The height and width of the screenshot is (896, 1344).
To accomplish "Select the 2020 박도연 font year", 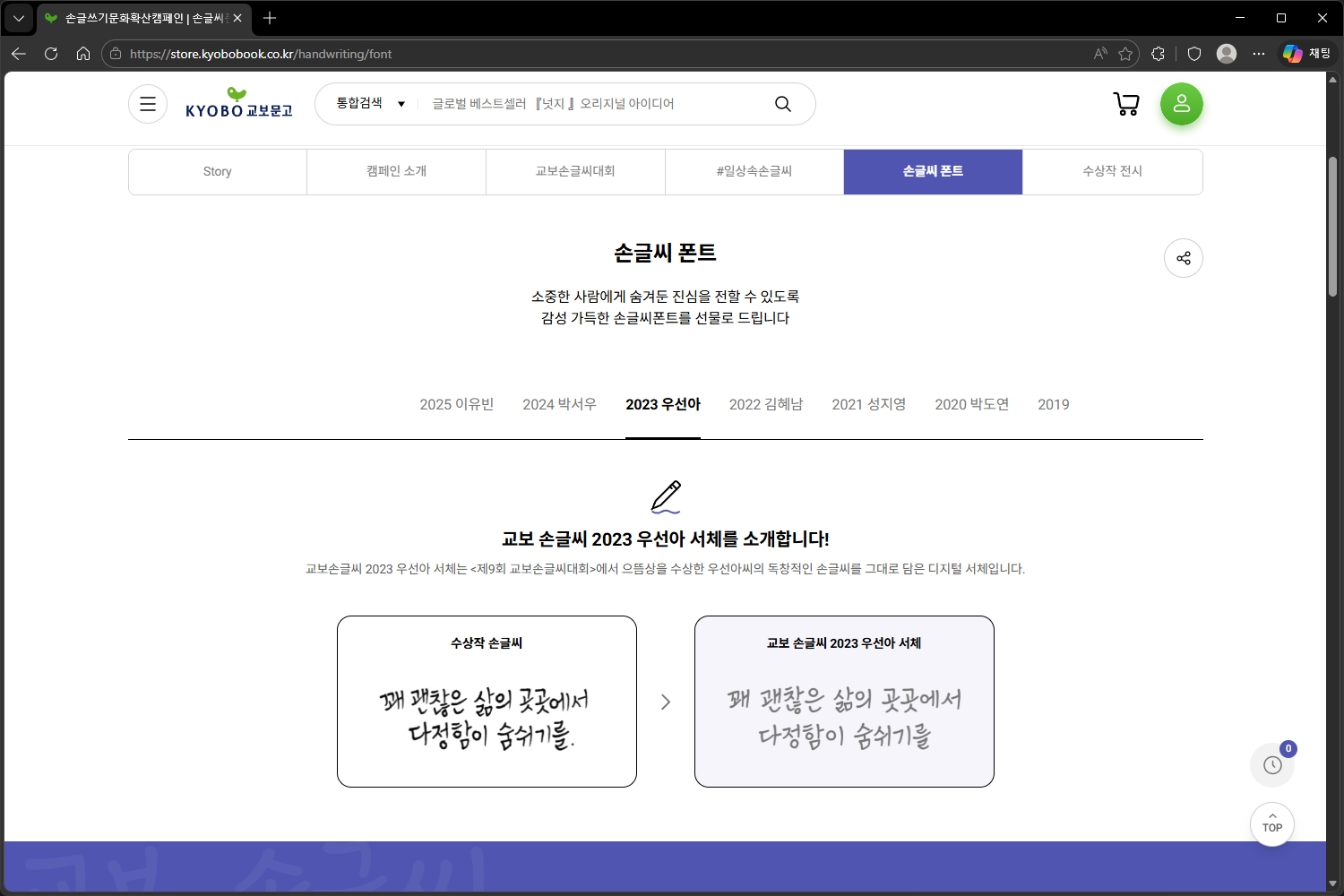I will coord(972,404).
